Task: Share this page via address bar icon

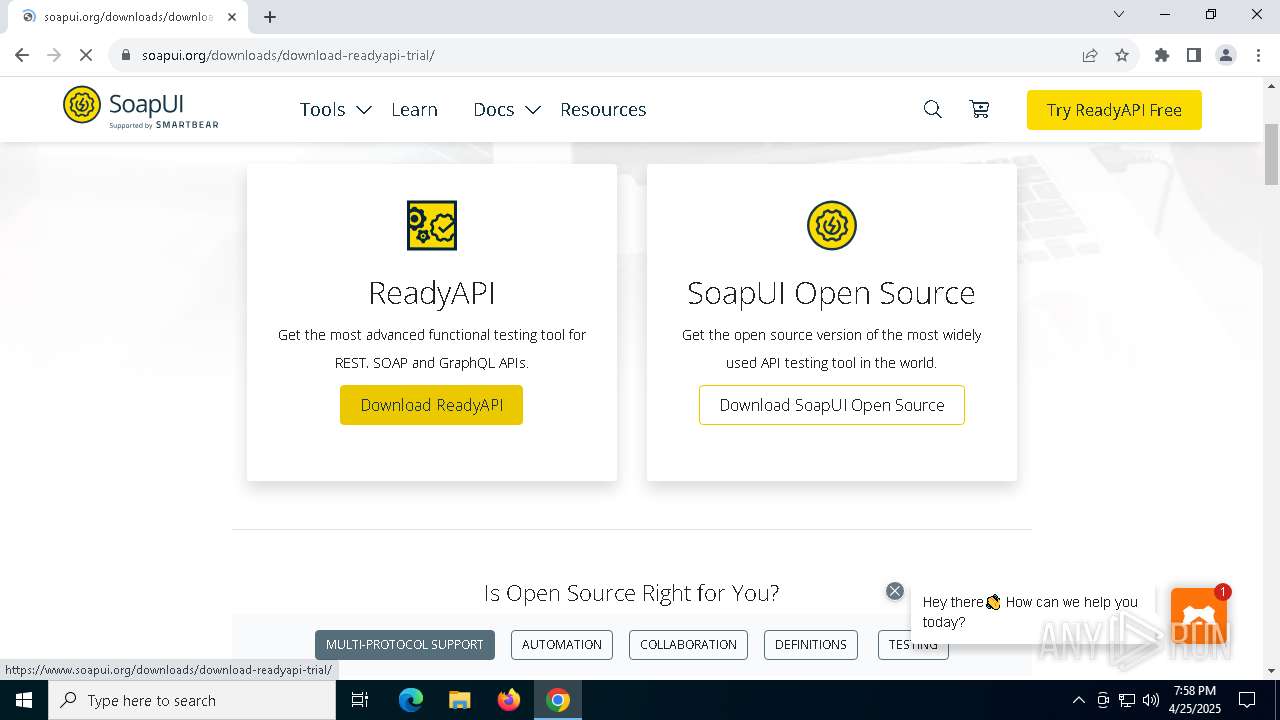Action: point(1090,55)
